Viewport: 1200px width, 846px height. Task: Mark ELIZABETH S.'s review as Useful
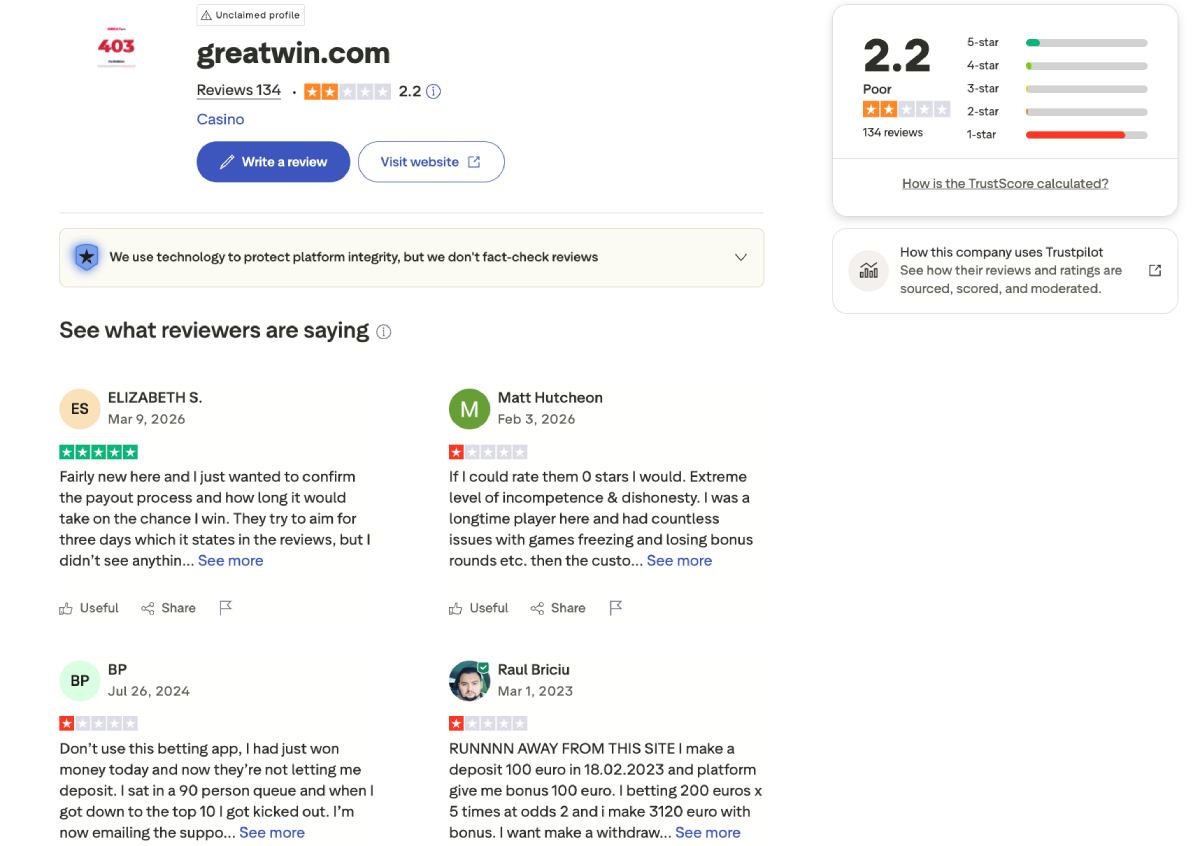tap(88, 607)
